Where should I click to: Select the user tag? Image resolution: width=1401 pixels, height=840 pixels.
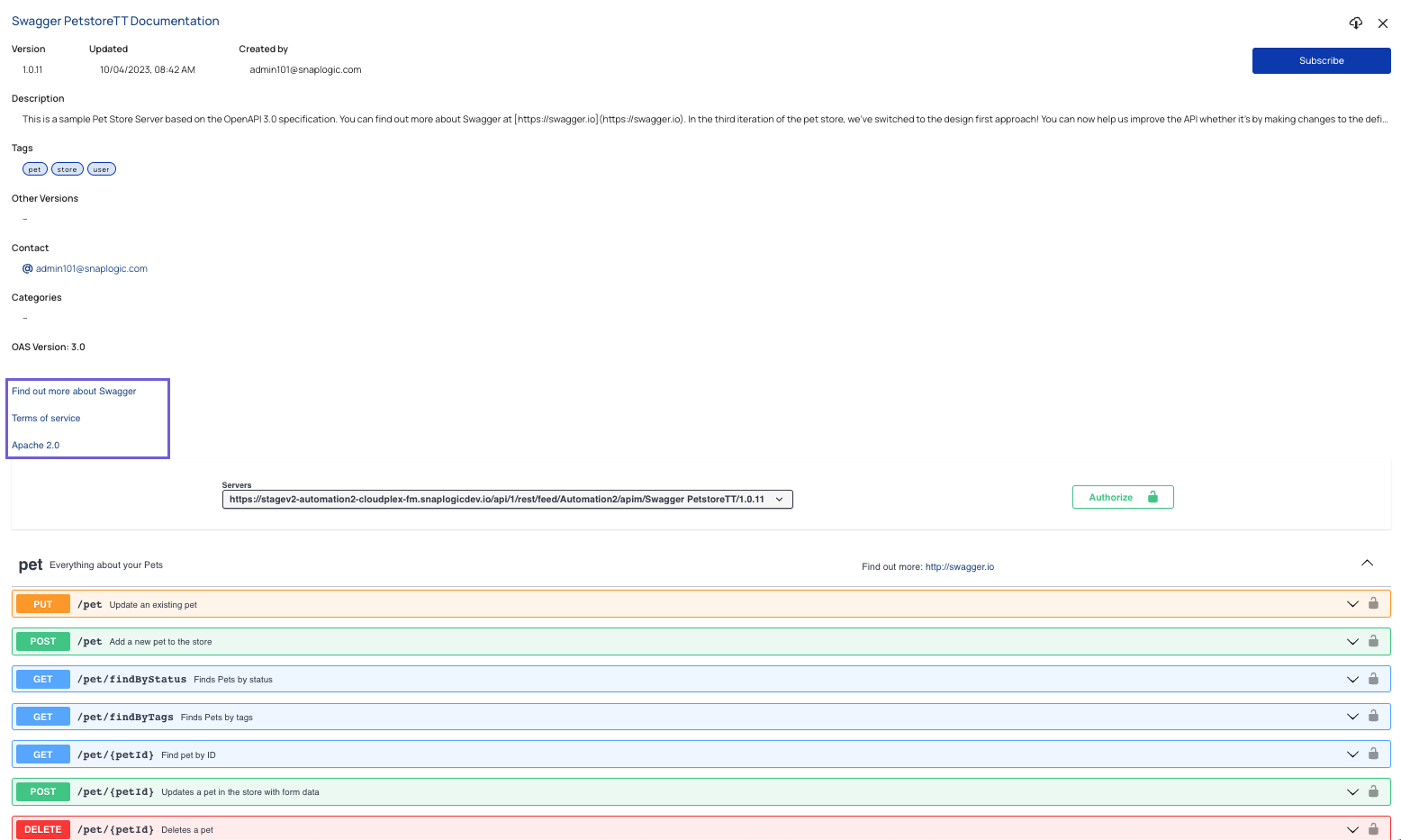tap(102, 169)
